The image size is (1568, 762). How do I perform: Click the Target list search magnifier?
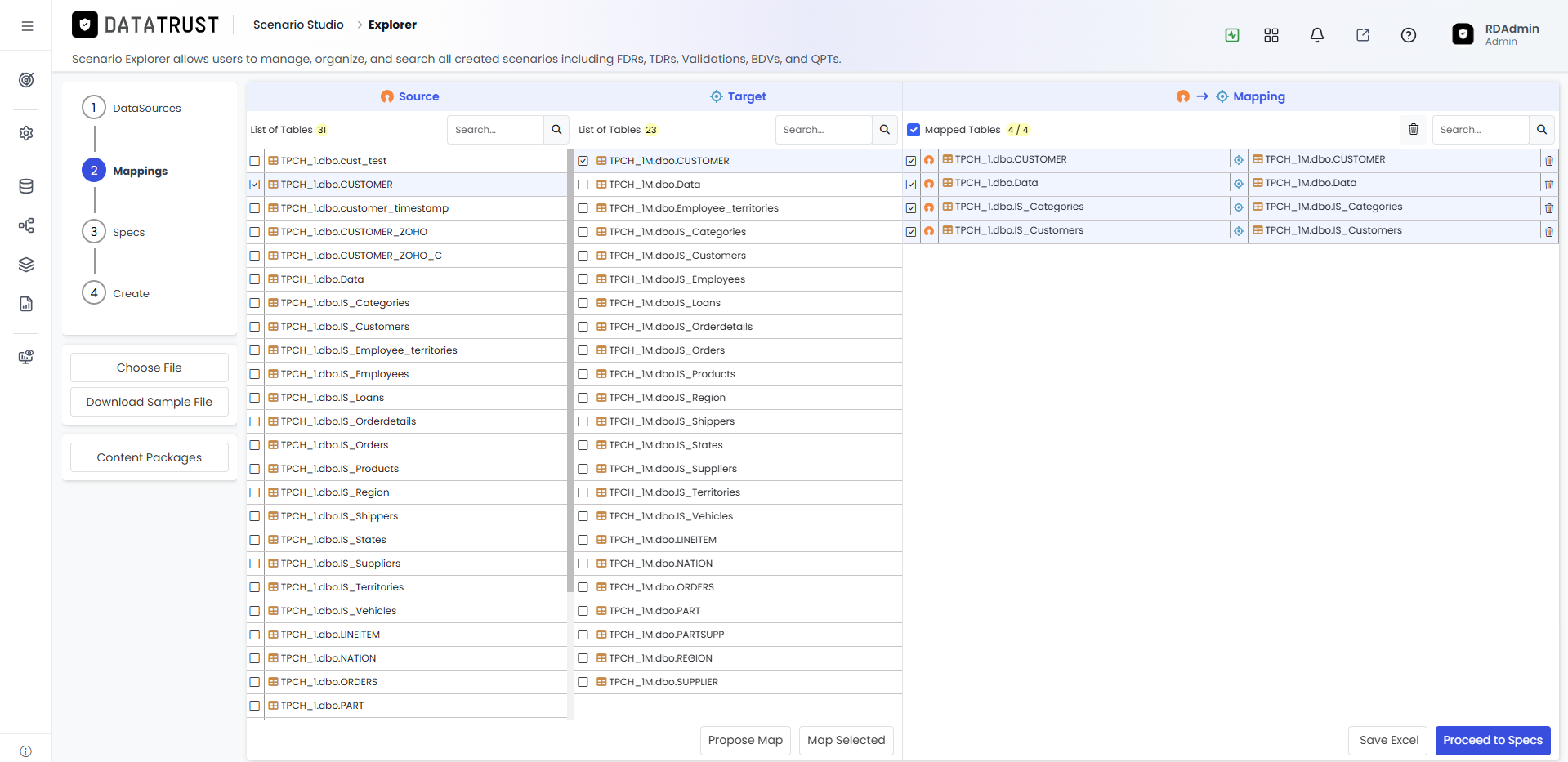(x=885, y=130)
